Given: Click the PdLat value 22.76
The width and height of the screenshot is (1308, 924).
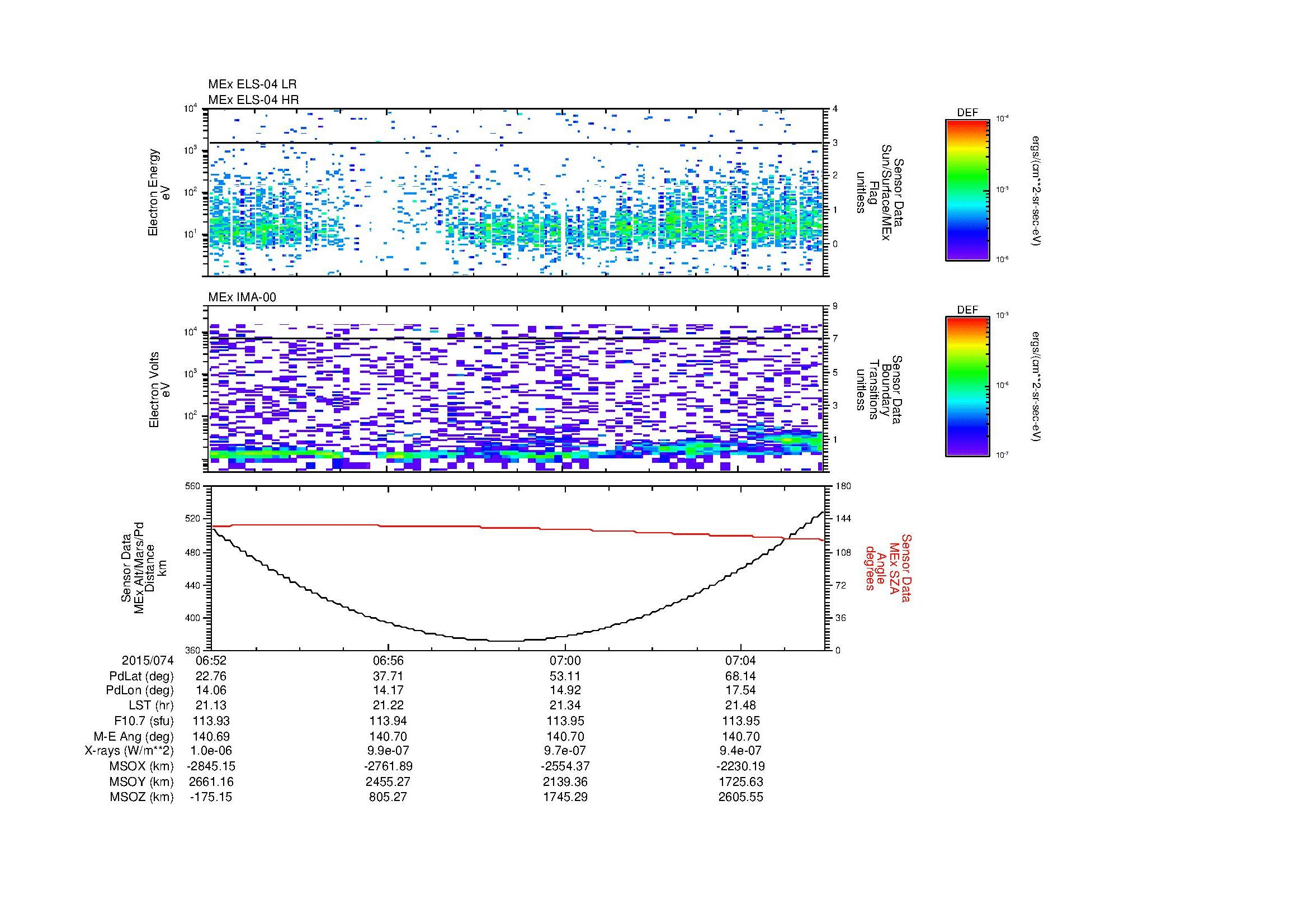Looking at the screenshot, I should 211,676.
